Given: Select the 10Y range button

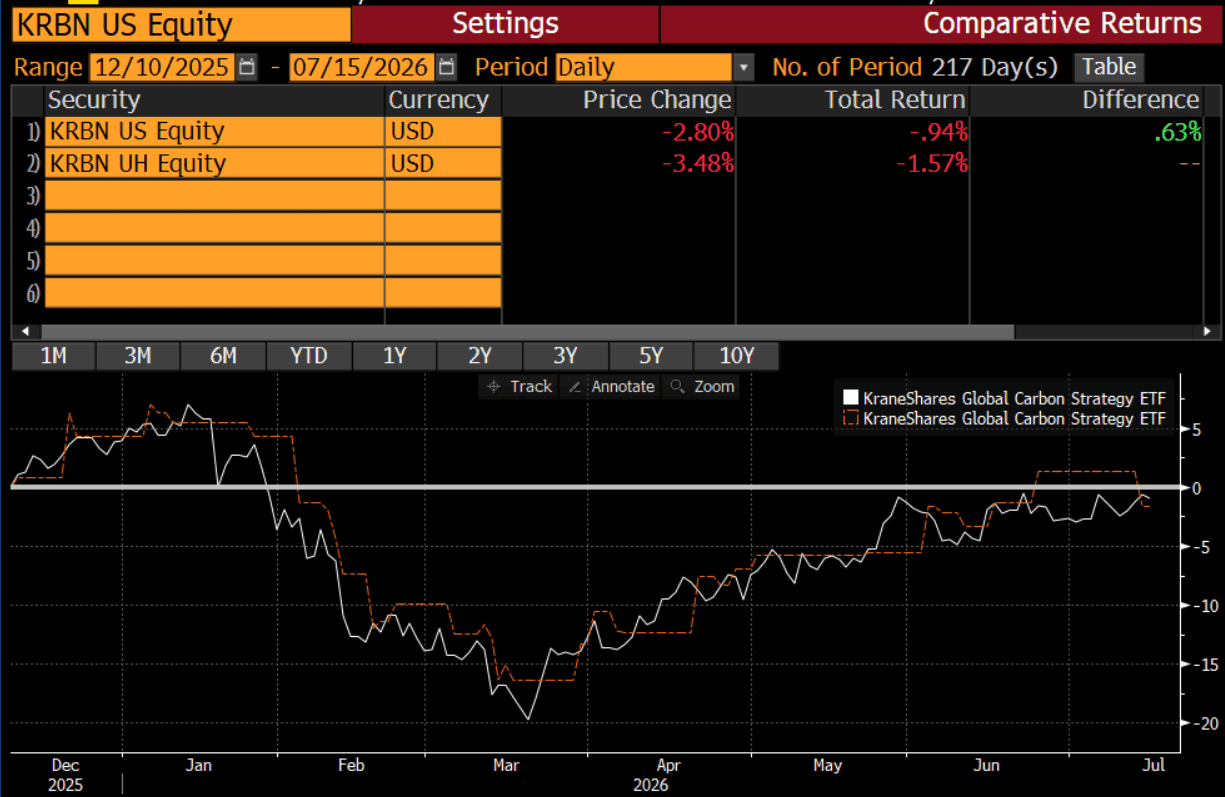Looking at the screenshot, I should pos(736,356).
